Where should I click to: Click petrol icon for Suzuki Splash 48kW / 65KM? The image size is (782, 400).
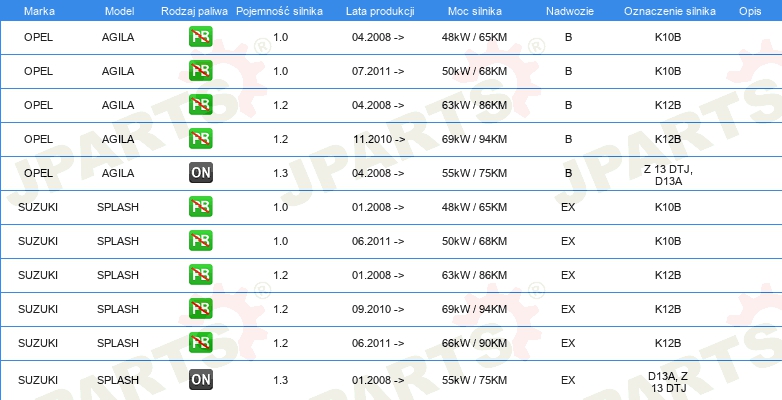click(200, 206)
